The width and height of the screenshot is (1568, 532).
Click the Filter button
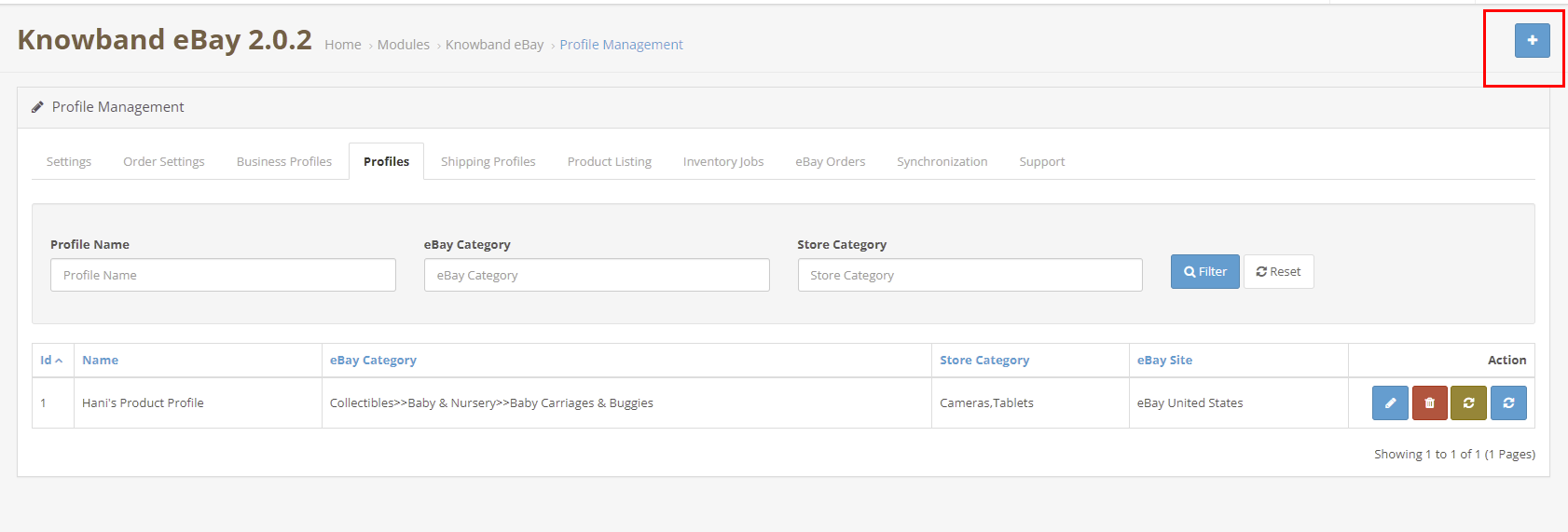[1205, 271]
